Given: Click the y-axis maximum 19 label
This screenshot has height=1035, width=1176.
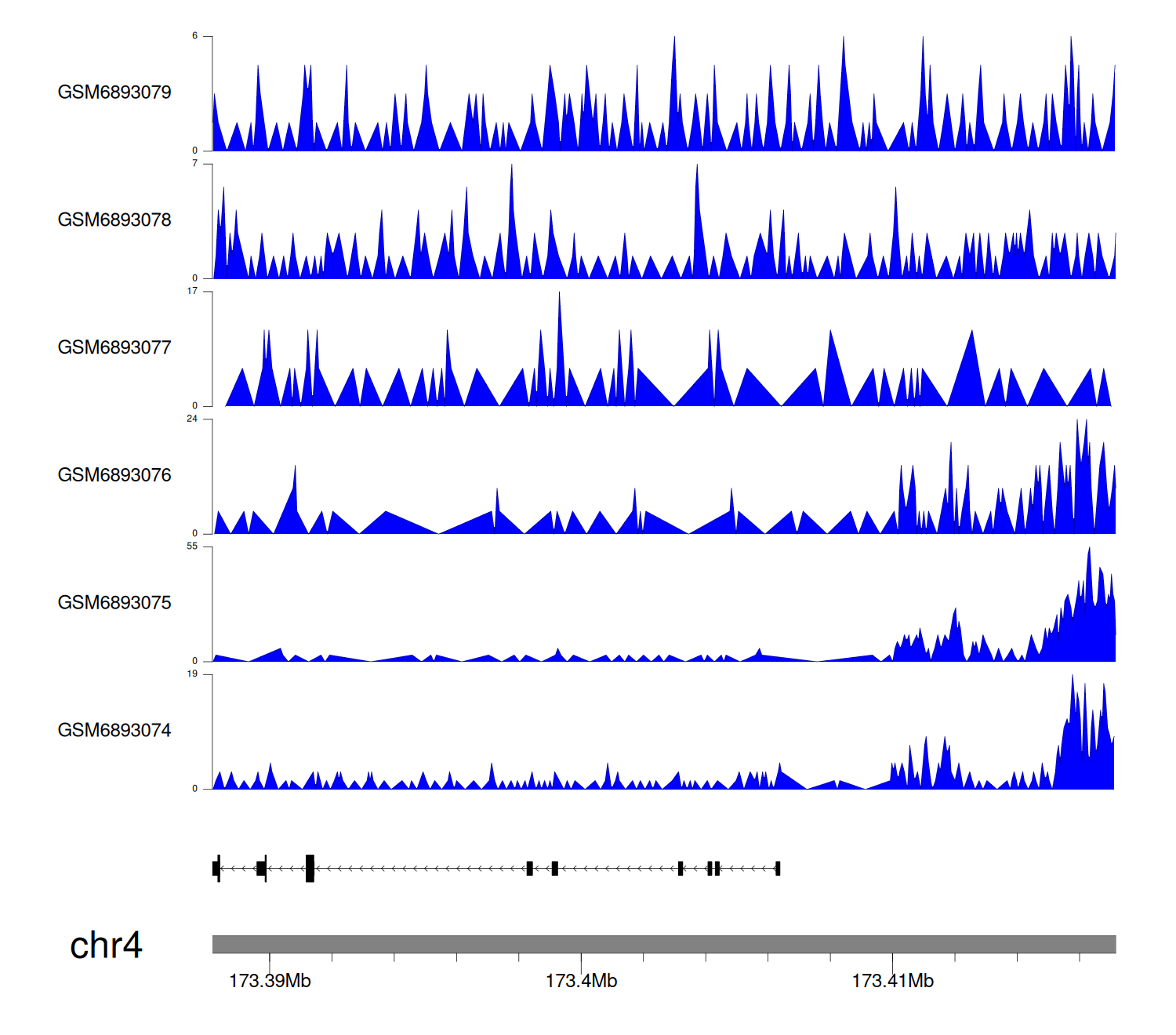Looking at the screenshot, I should pos(192,674).
